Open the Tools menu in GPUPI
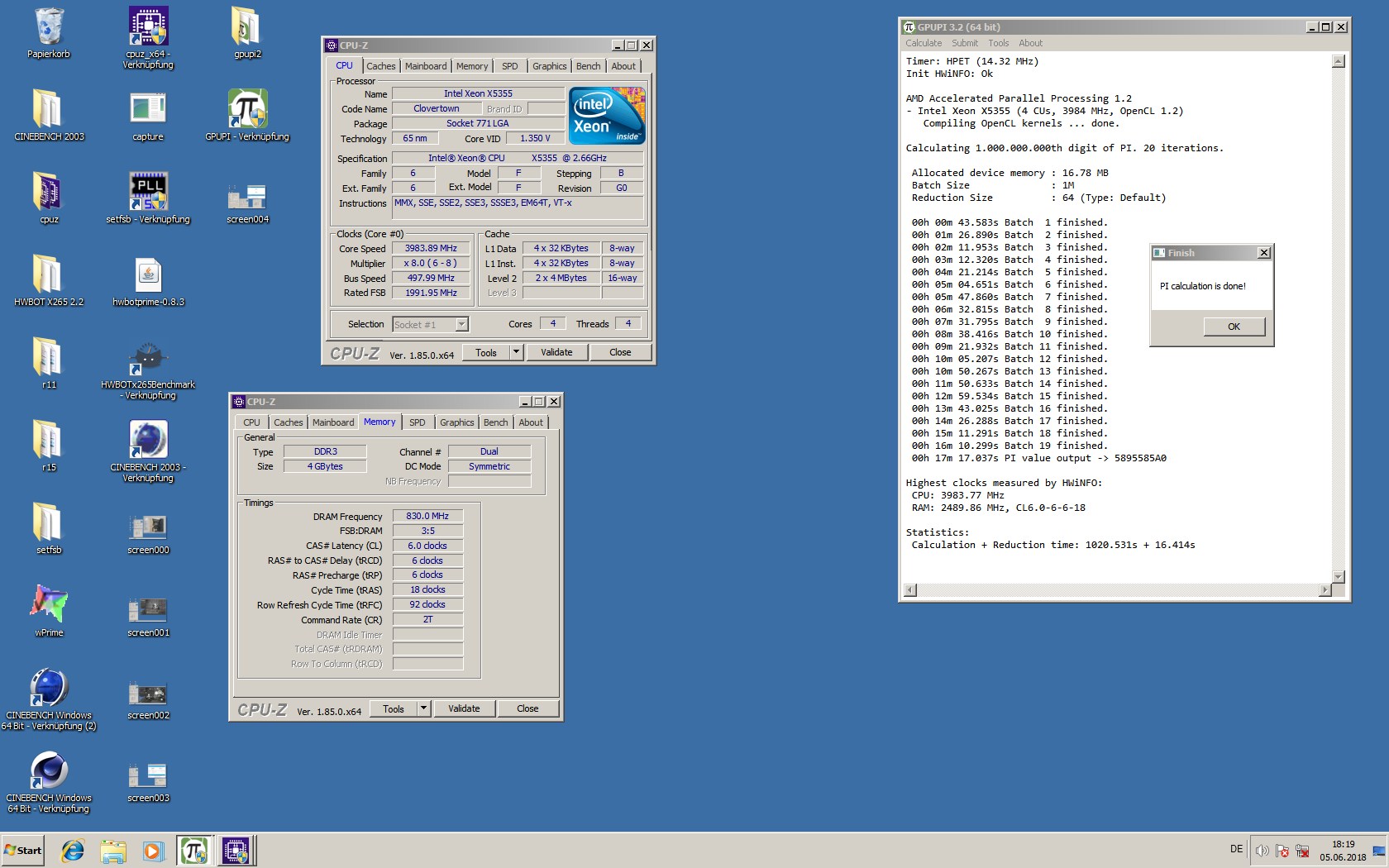The image size is (1389, 868). 999,43
